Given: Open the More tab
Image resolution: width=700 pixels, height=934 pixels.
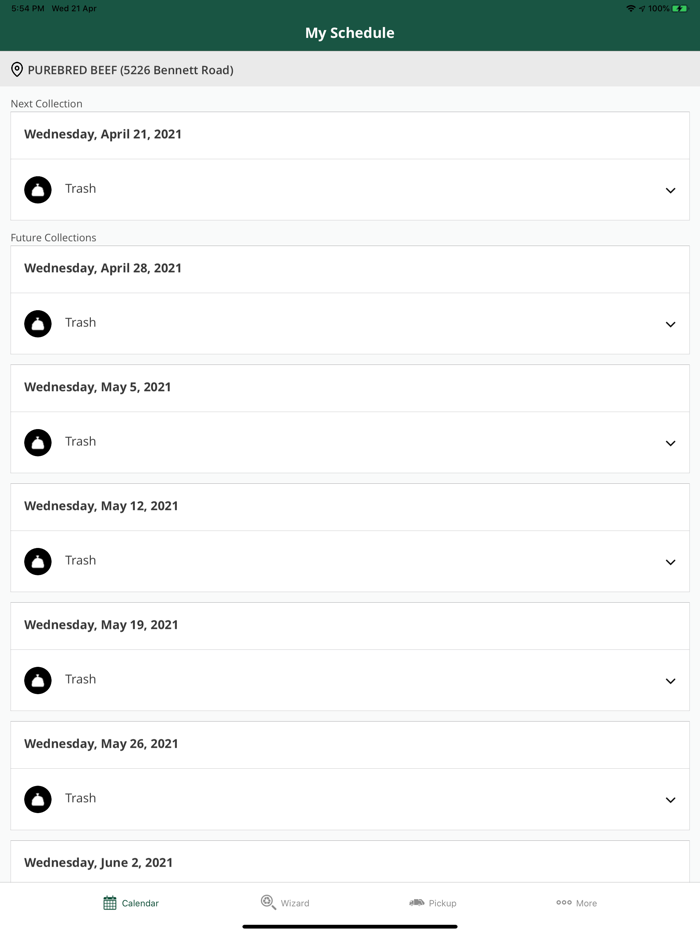Looking at the screenshot, I should point(576,903).
